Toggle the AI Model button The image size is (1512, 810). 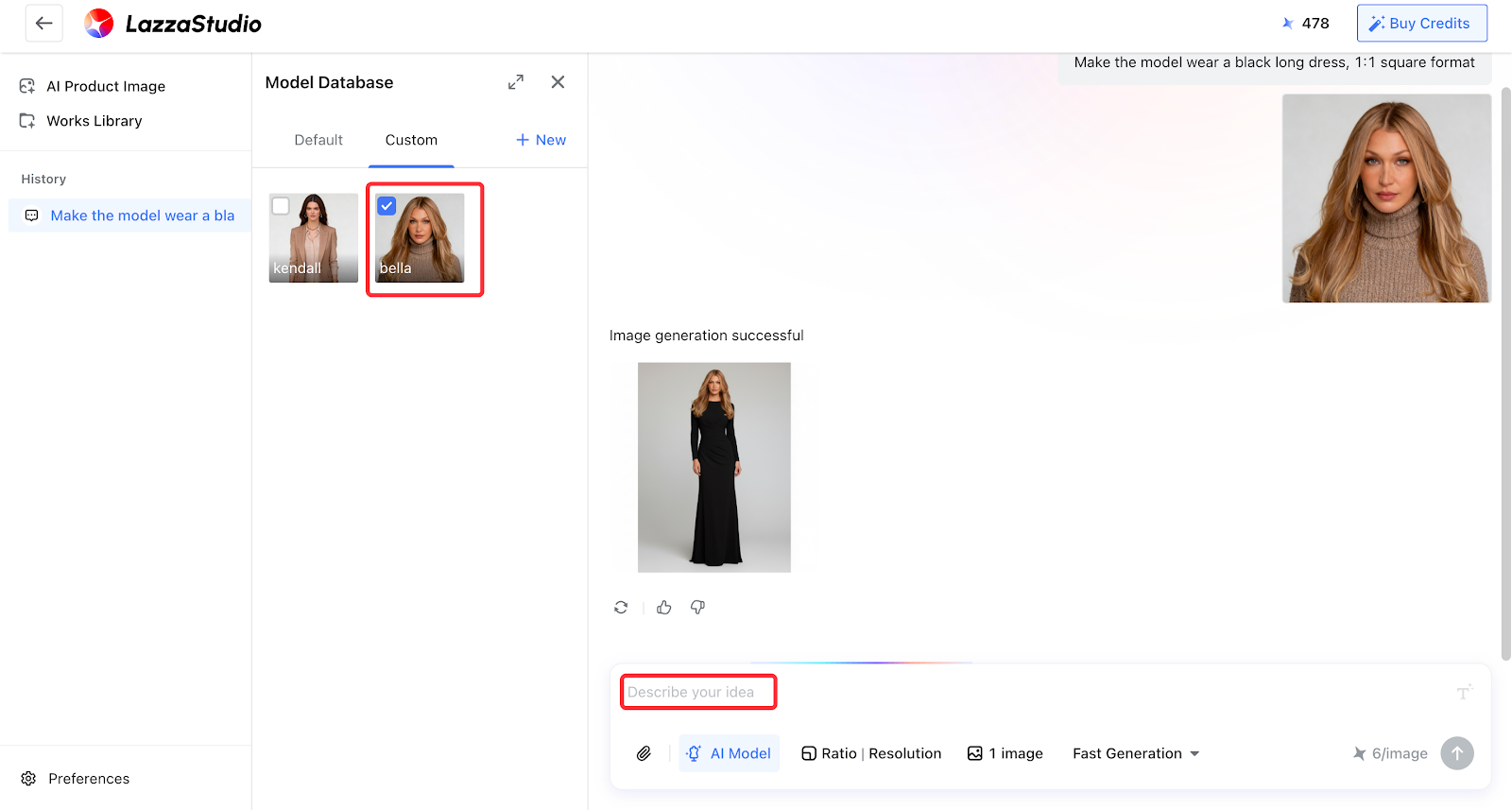tap(729, 753)
